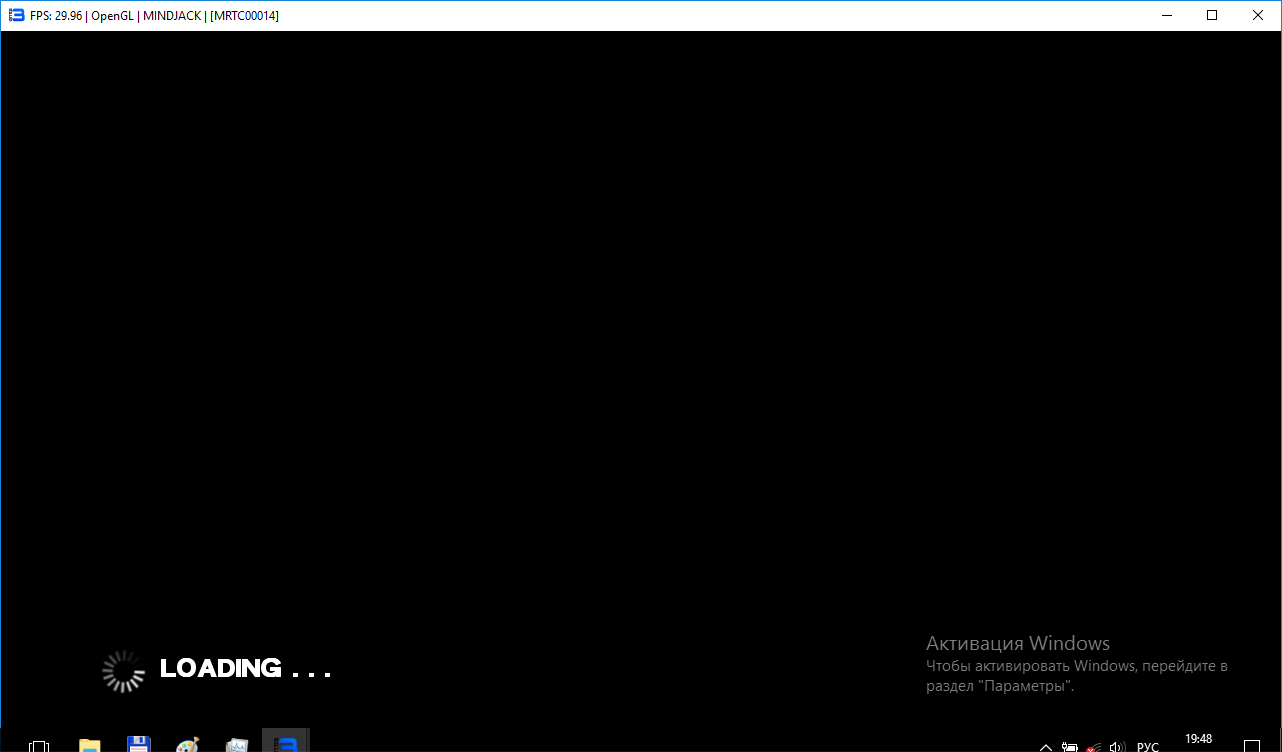Click the speaker volume tray icon

1118,747
